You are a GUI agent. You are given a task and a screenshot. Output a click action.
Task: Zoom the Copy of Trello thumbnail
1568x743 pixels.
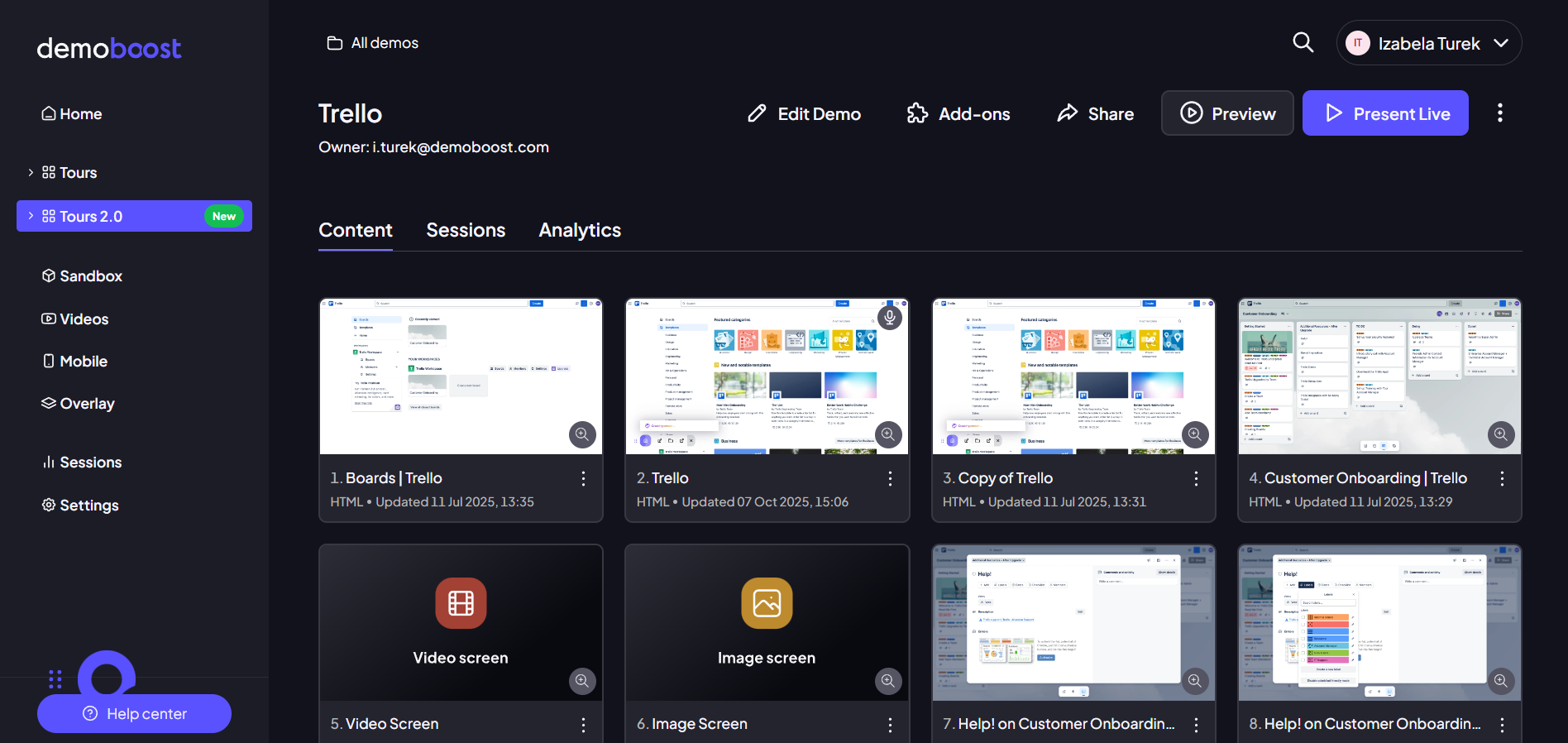click(1195, 434)
